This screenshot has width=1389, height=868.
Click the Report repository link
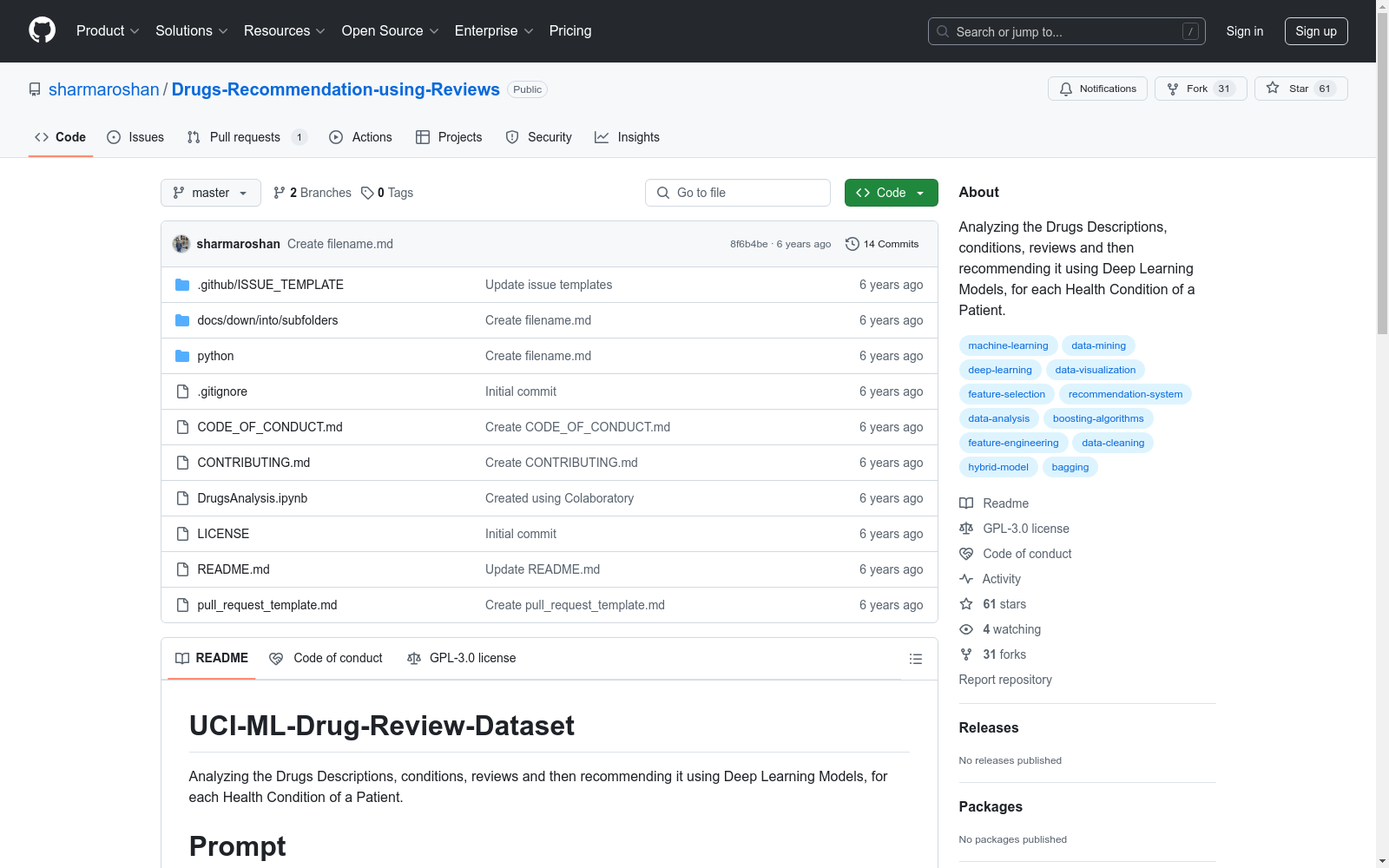1005,680
